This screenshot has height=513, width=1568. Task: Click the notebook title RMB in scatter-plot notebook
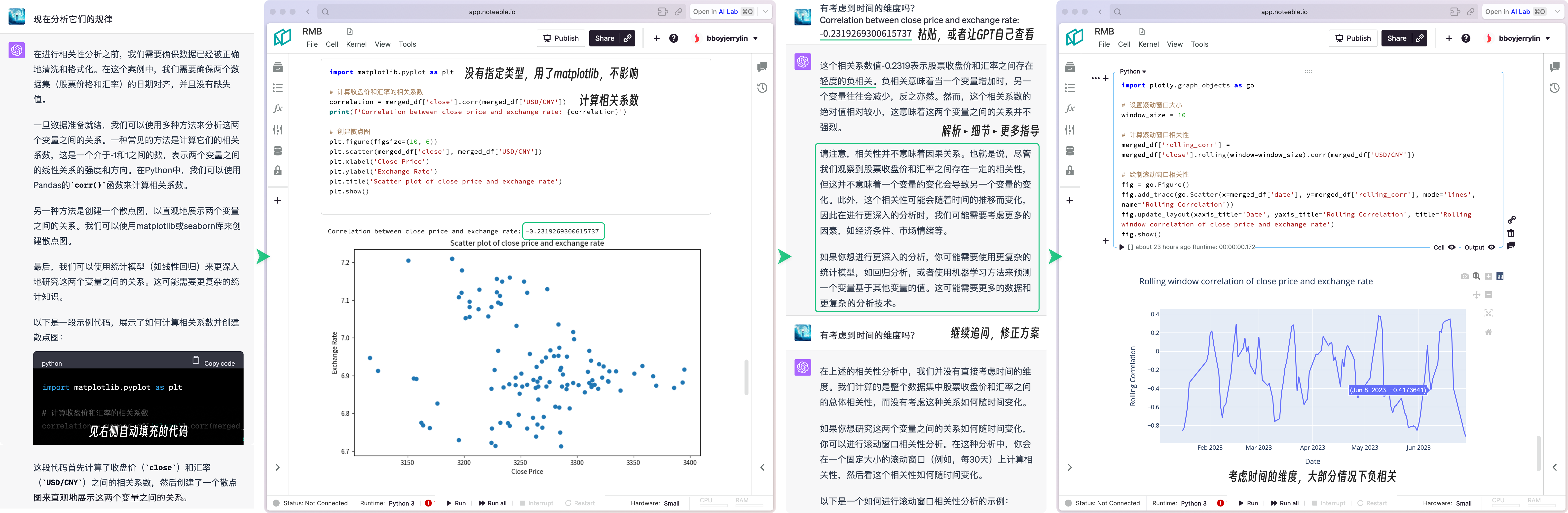[x=312, y=32]
